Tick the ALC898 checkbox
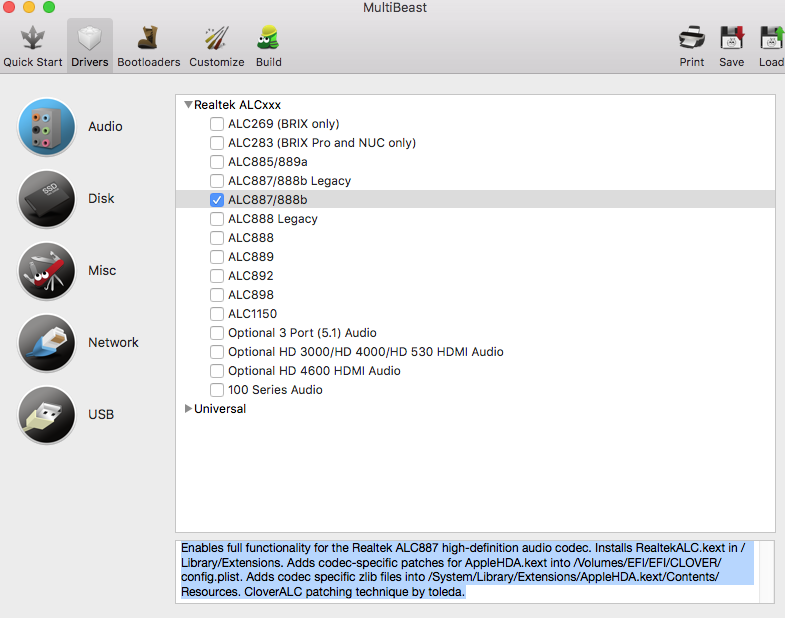Image resolution: width=785 pixels, height=618 pixels. [217, 295]
